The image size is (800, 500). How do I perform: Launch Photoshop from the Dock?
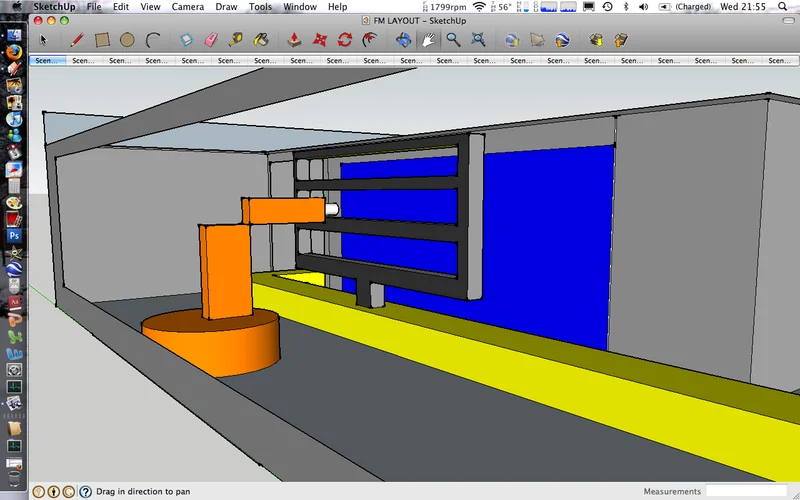click(x=14, y=236)
